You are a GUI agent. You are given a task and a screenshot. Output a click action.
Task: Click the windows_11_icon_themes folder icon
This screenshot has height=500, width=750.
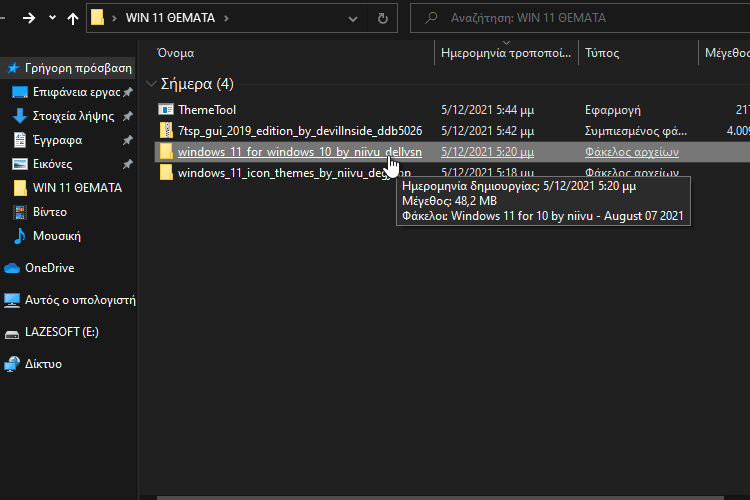[166, 172]
